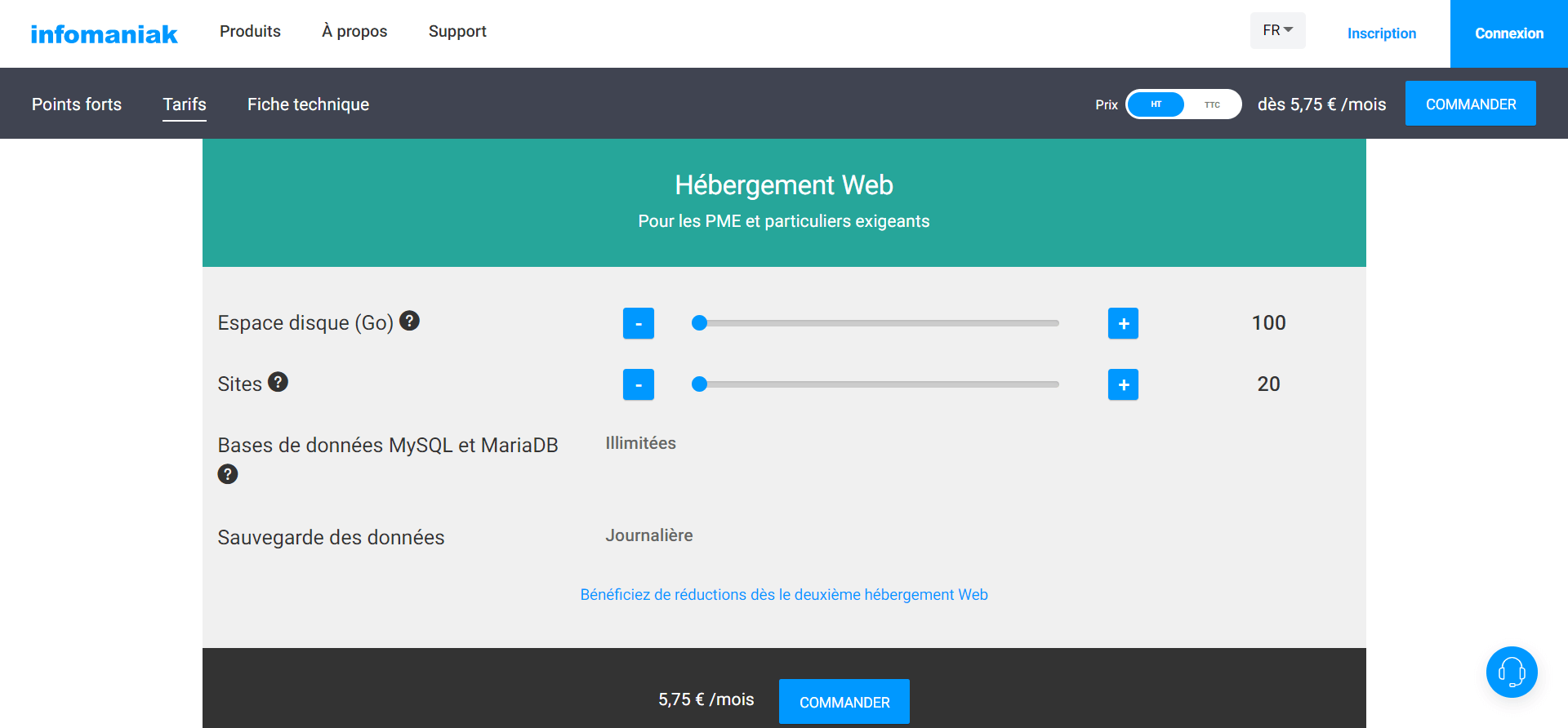
Task: Increase Sites count with plus button
Action: click(x=1123, y=384)
